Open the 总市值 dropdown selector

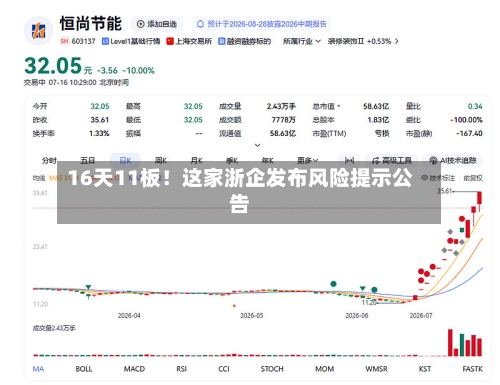click(x=326, y=106)
